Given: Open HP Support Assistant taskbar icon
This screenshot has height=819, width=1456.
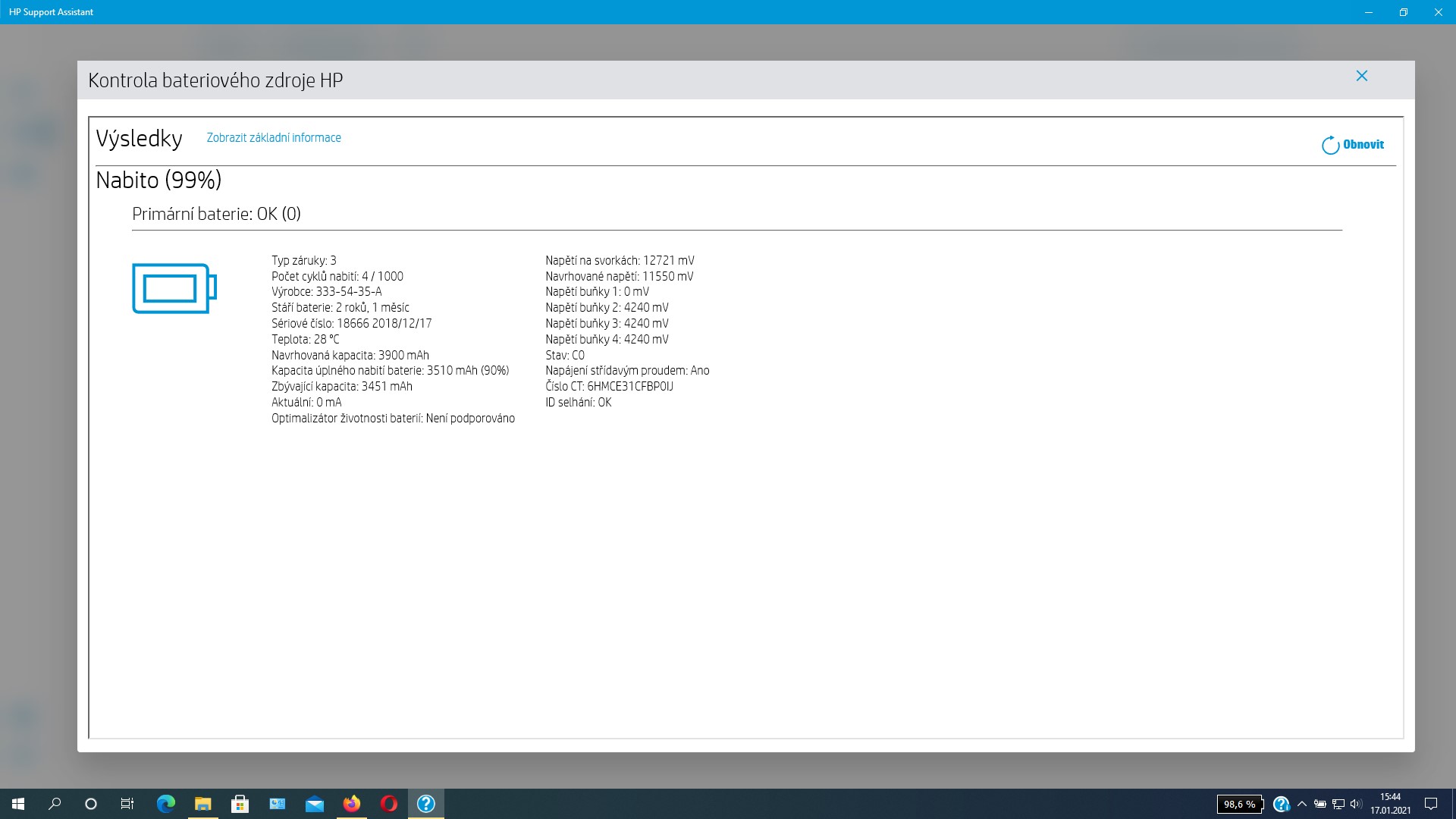Looking at the screenshot, I should pyautogui.click(x=425, y=804).
